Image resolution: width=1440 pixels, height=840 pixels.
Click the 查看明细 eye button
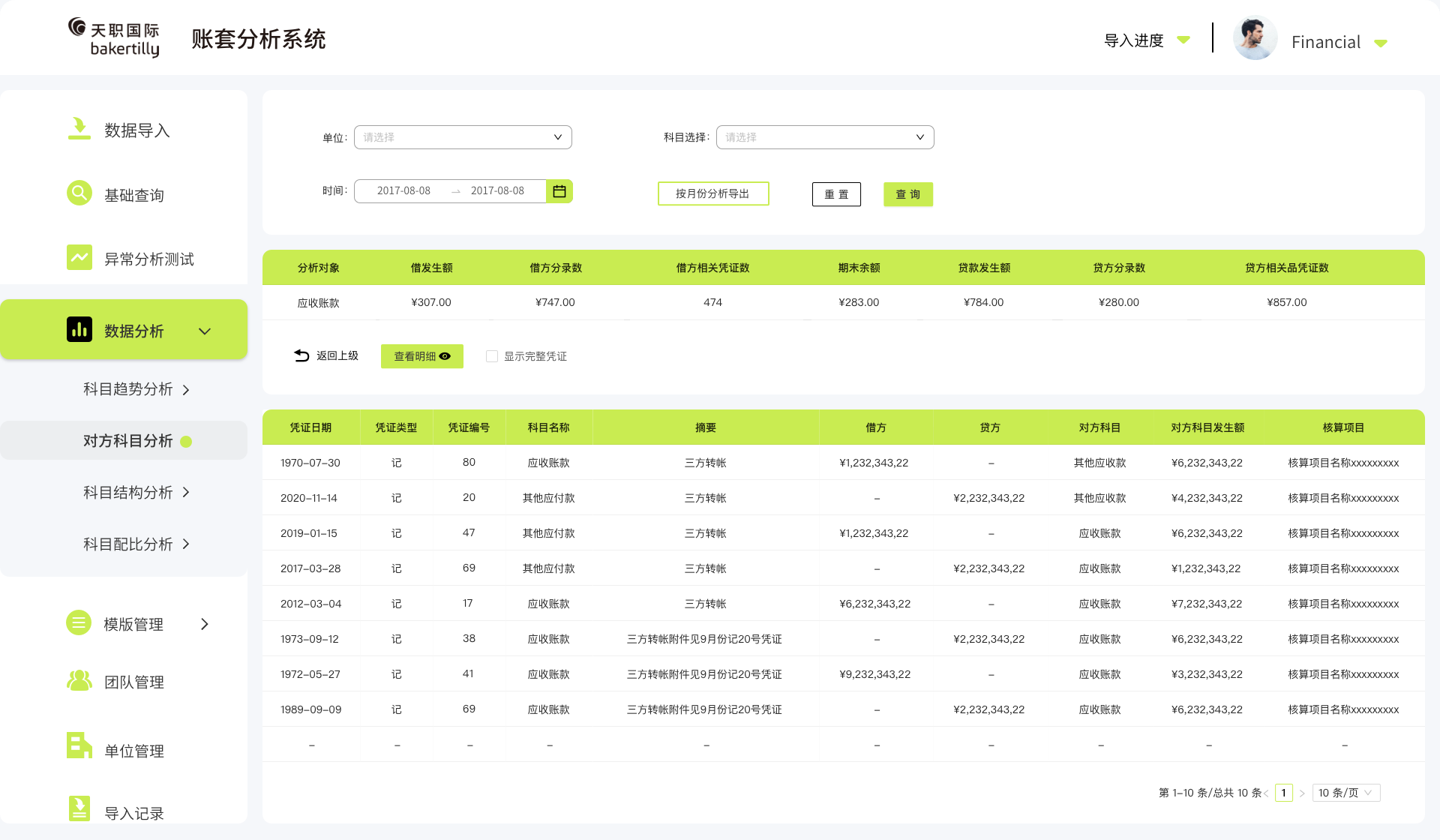click(421, 356)
